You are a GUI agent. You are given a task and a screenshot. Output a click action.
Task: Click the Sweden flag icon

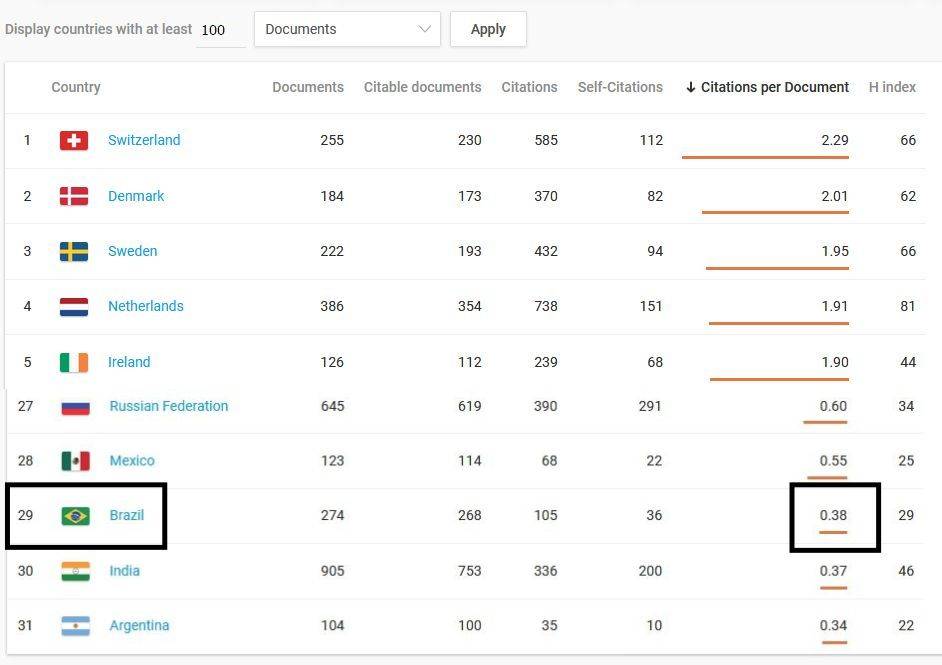tap(74, 251)
